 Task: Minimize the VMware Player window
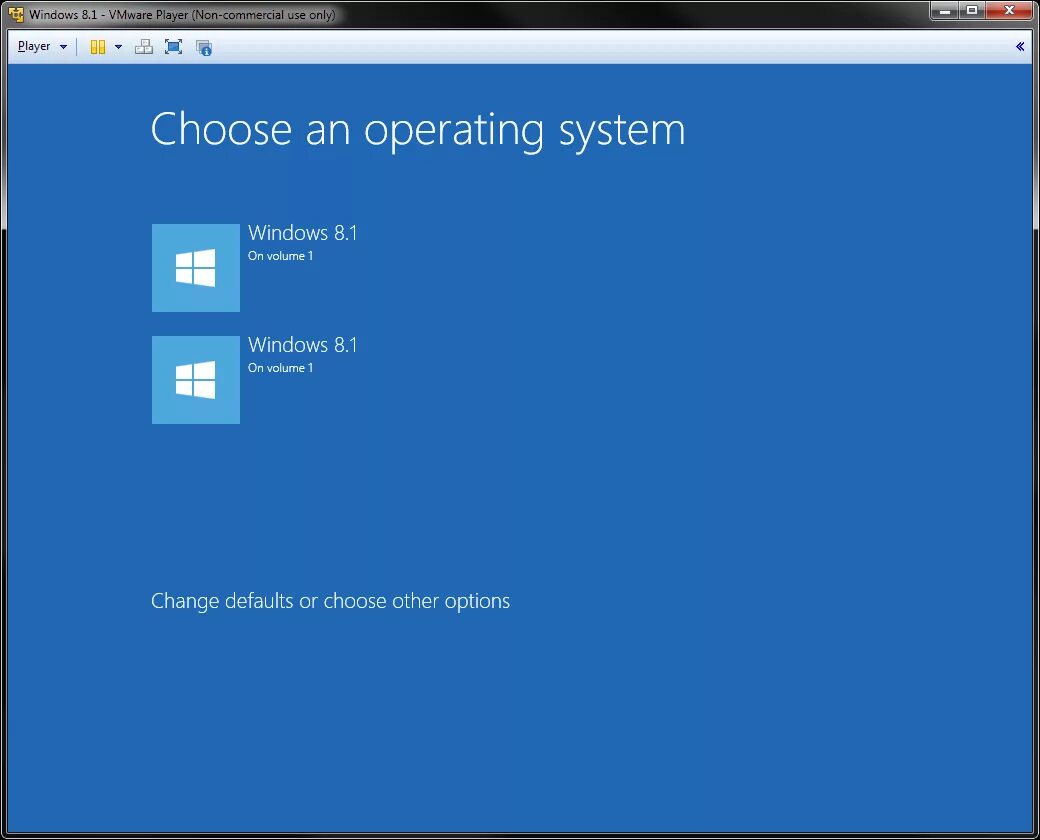(945, 10)
